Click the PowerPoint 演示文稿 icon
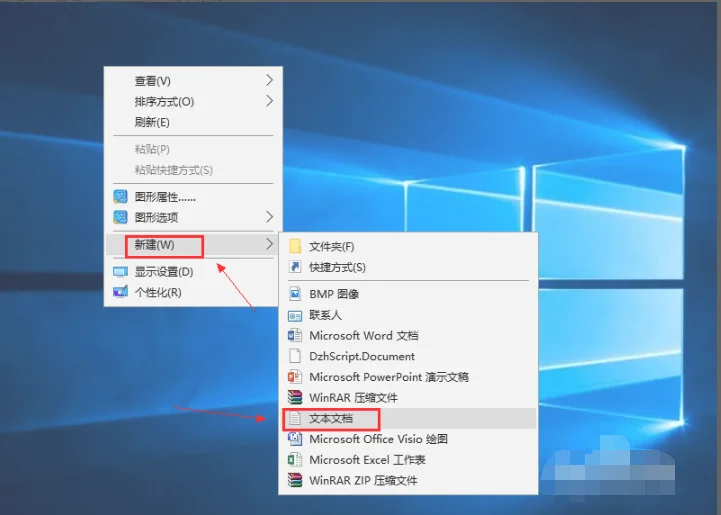Image resolution: width=721 pixels, height=515 pixels. 295,377
